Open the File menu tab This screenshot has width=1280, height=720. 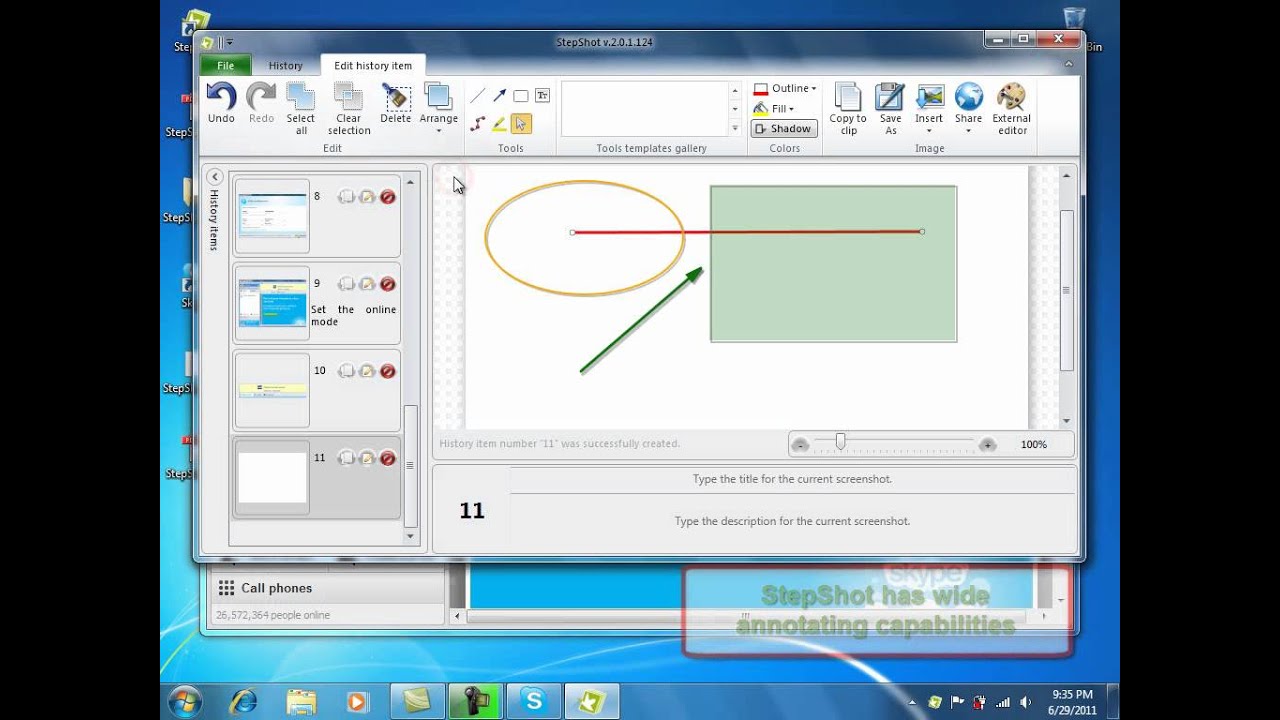point(226,66)
